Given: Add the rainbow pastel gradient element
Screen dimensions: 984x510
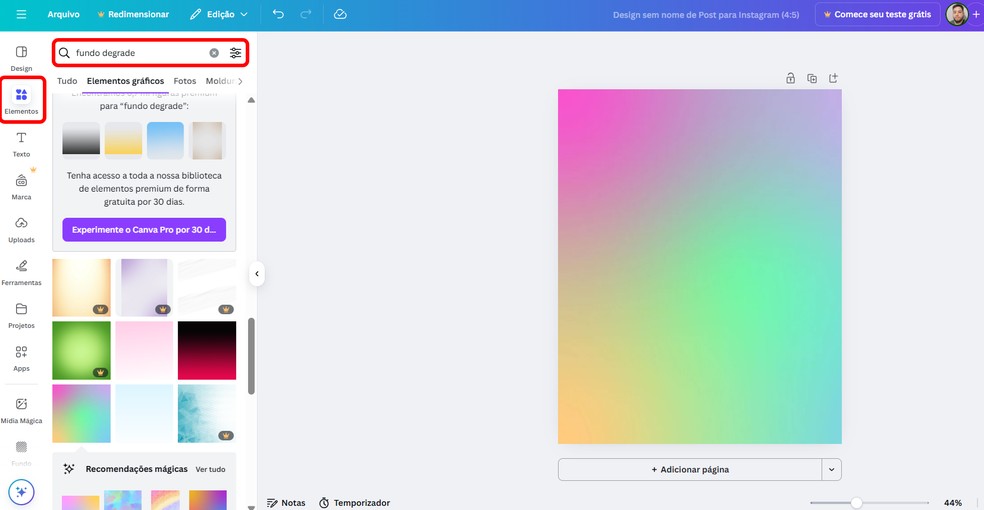Looking at the screenshot, I should tap(82, 413).
